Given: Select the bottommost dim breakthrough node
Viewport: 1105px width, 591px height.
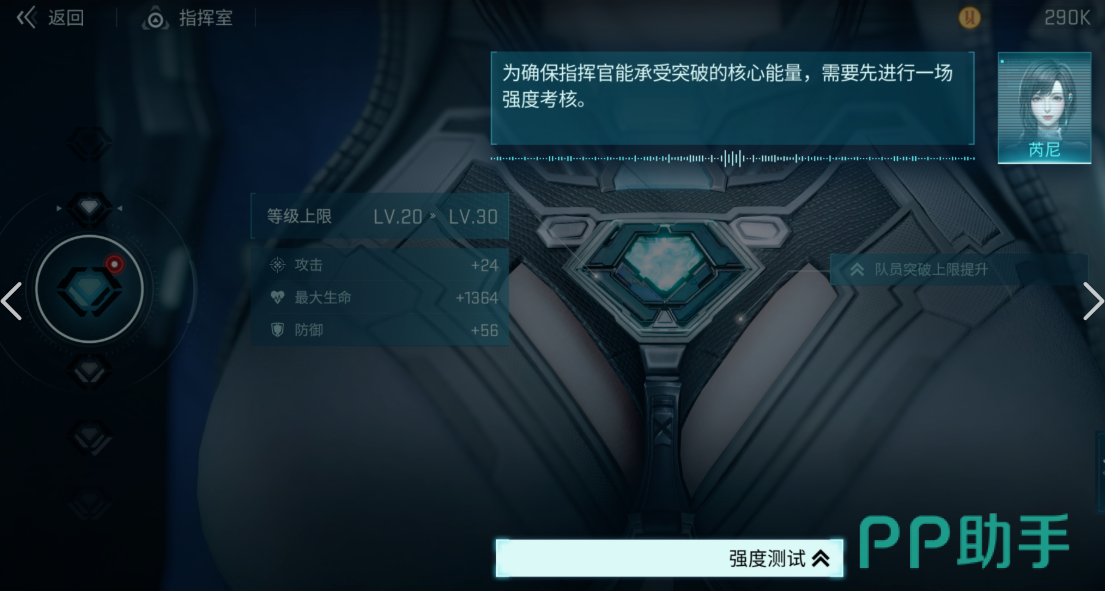Looking at the screenshot, I should [x=89, y=504].
